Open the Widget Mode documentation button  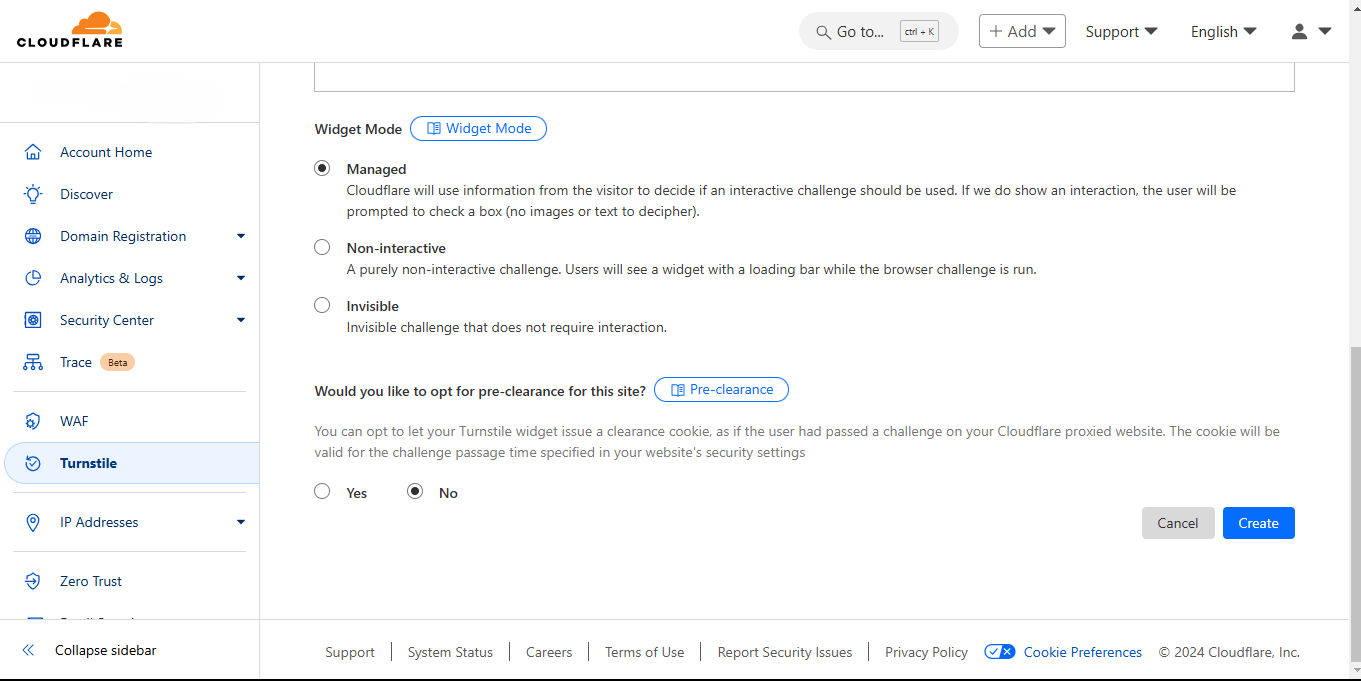(478, 128)
